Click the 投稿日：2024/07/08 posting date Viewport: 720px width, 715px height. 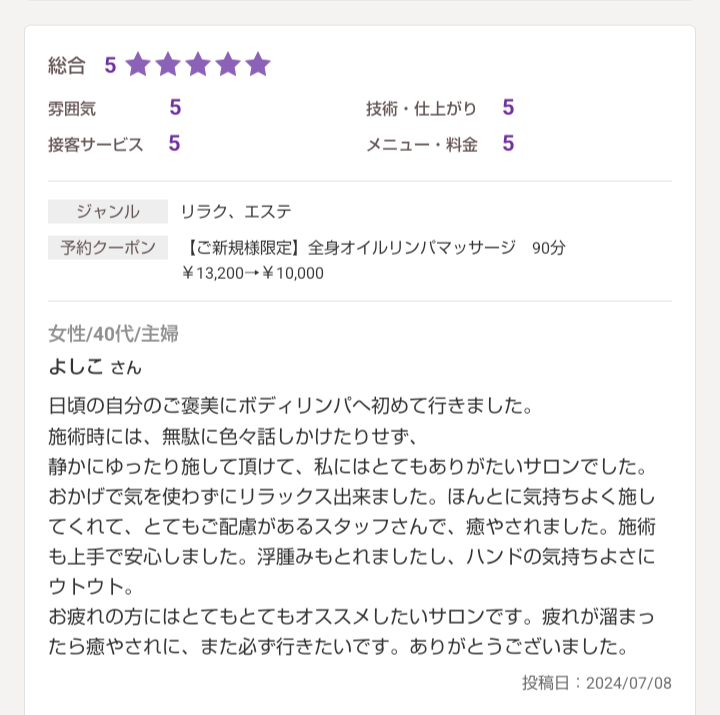click(x=596, y=683)
